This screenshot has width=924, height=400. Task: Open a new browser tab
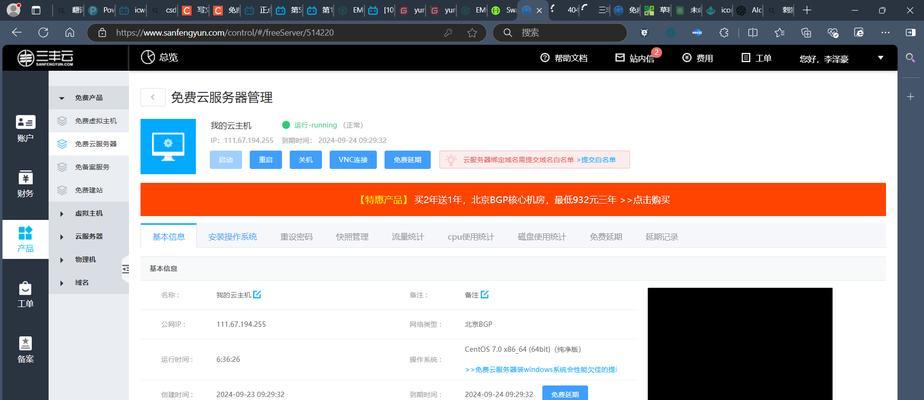coord(807,10)
